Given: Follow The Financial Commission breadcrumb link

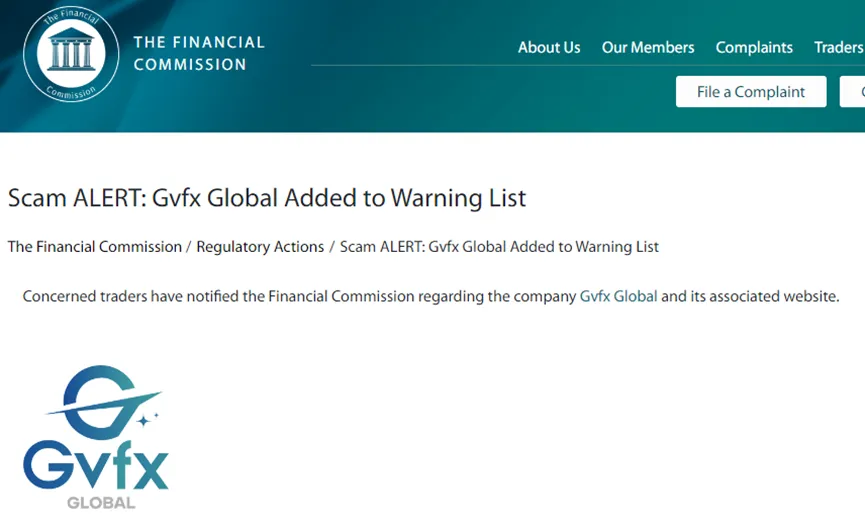Looking at the screenshot, I should point(95,247).
